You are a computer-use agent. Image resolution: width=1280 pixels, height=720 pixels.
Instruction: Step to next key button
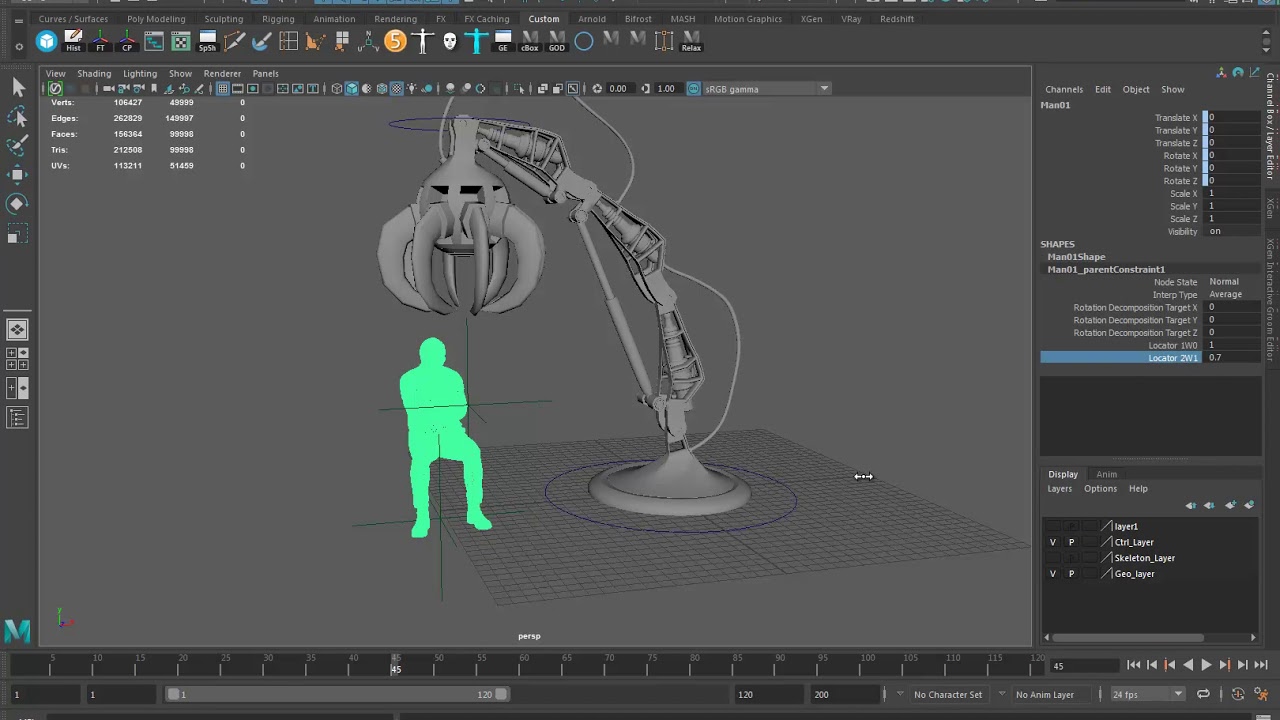click(x=1224, y=665)
